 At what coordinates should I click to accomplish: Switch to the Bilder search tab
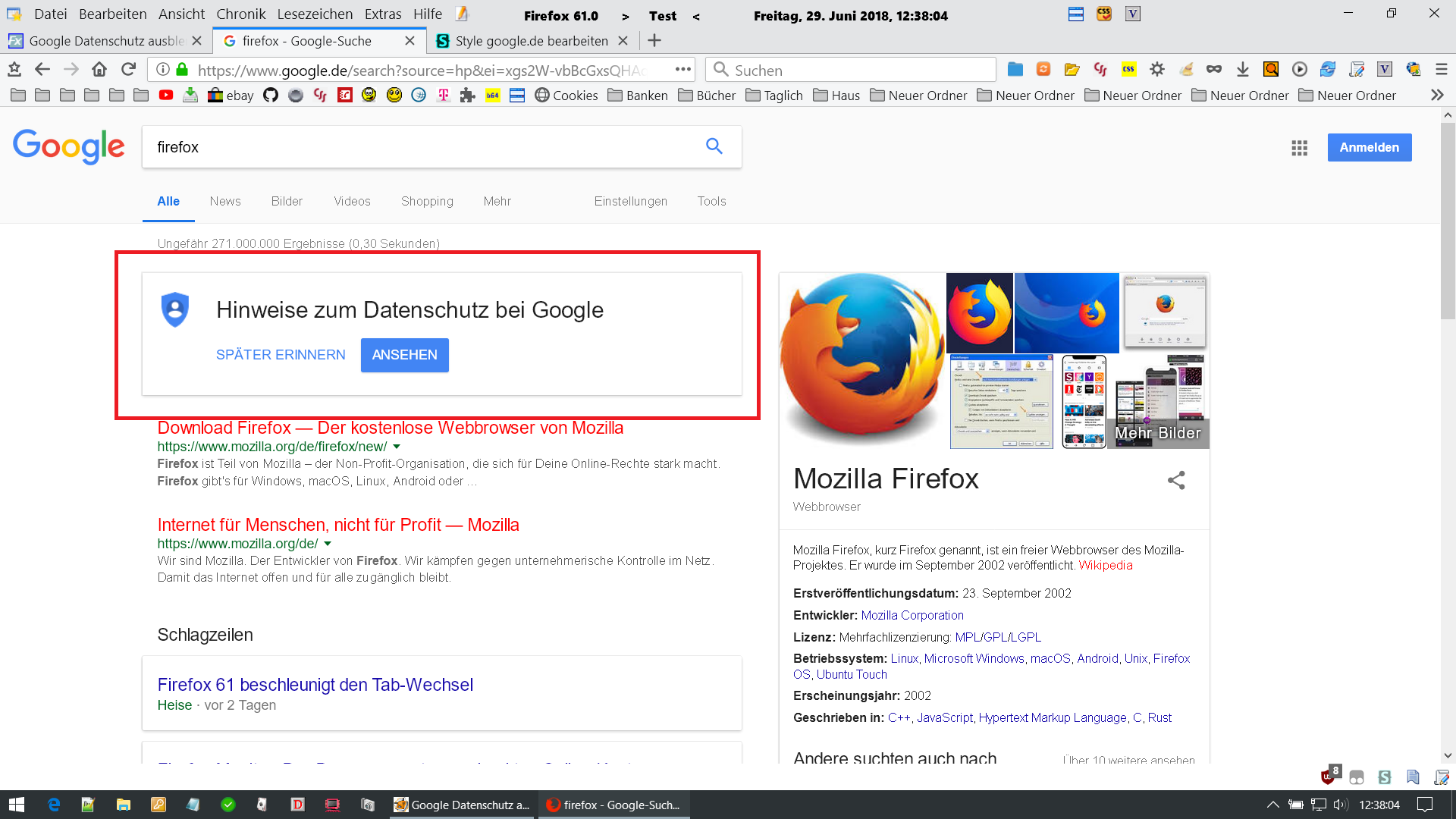click(287, 201)
